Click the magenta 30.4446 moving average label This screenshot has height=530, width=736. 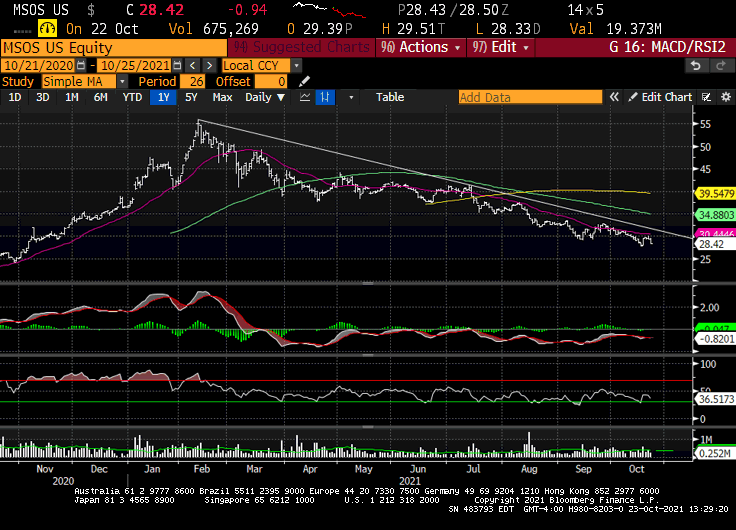716,234
